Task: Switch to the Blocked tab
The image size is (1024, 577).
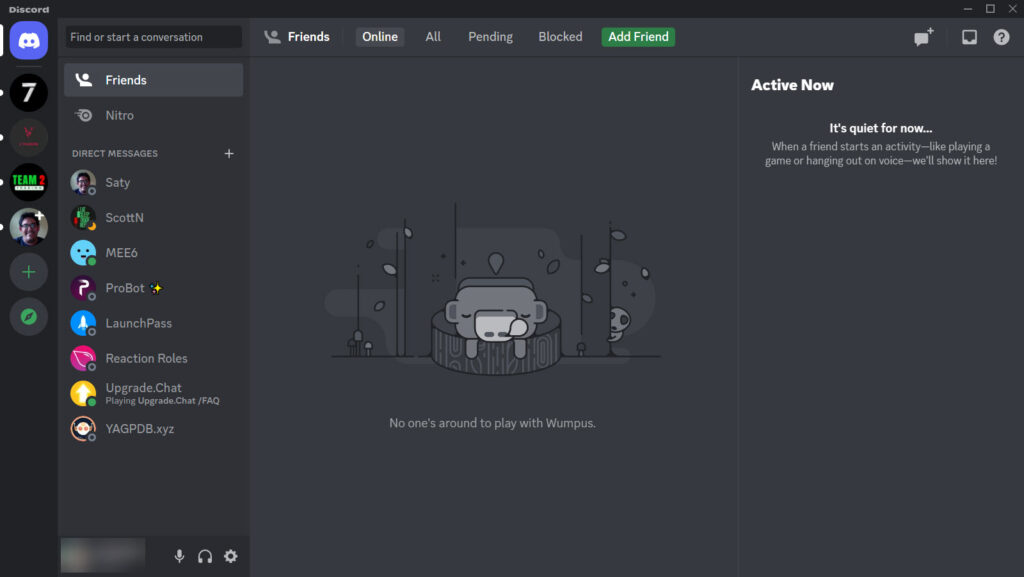Action: click(x=560, y=37)
